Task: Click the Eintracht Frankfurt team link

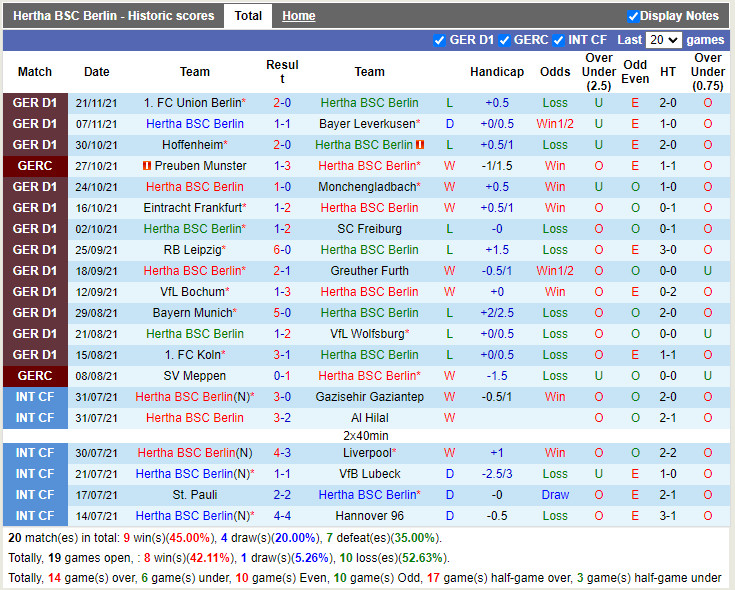Action: coord(192,208)
